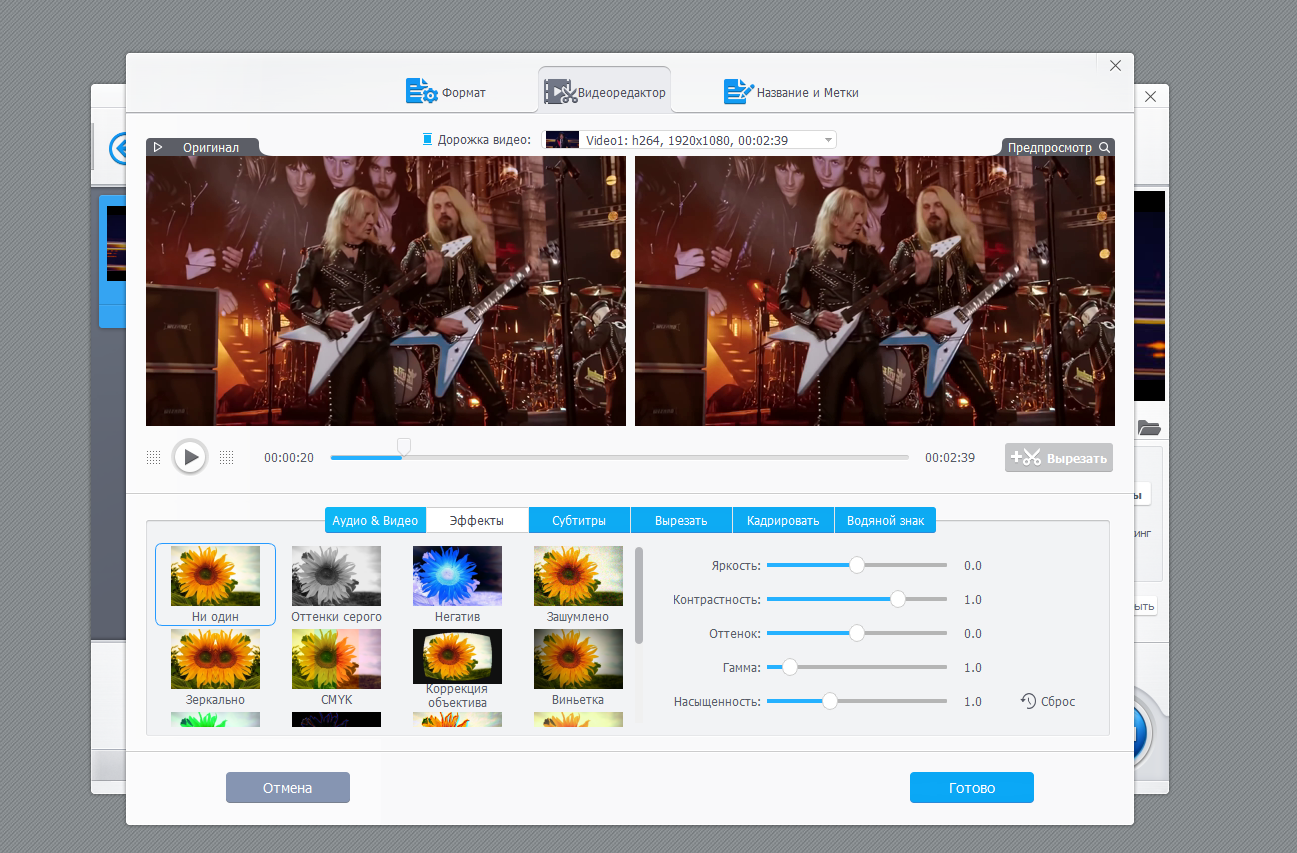
Task: Click the effects list vertical scrollbar
Action: 639,595
